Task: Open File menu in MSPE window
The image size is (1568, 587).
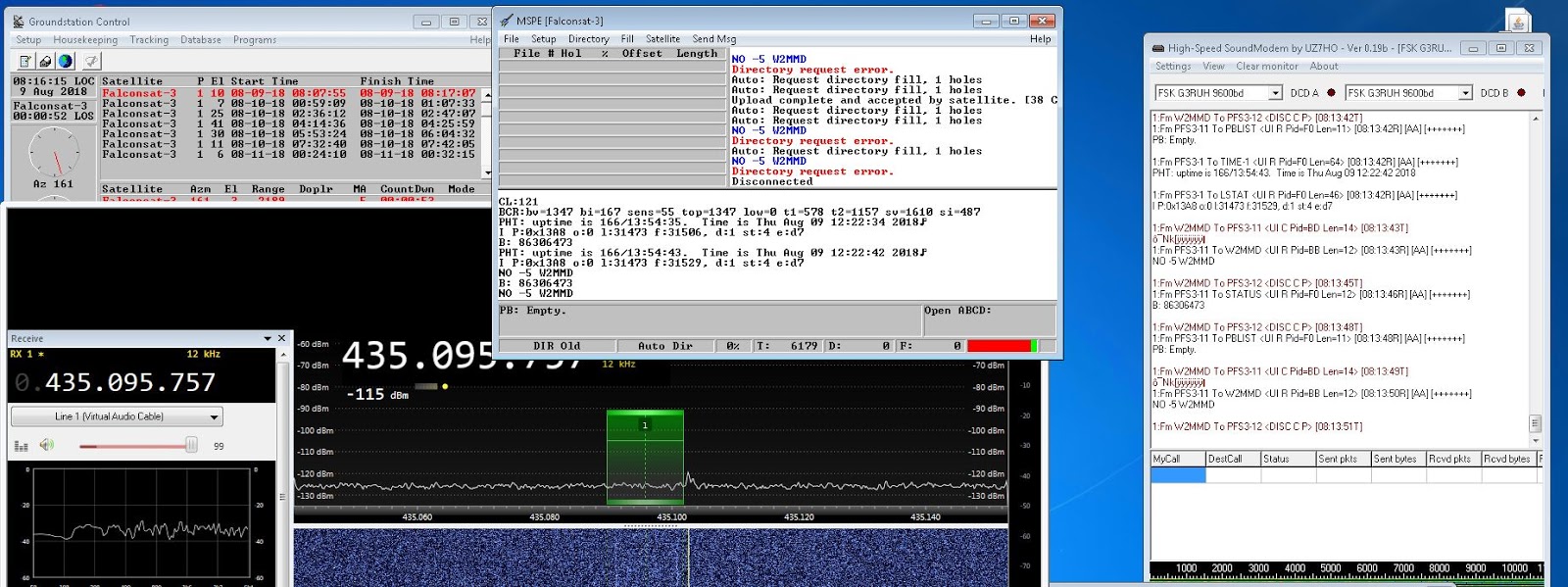Action: [512, 39]
